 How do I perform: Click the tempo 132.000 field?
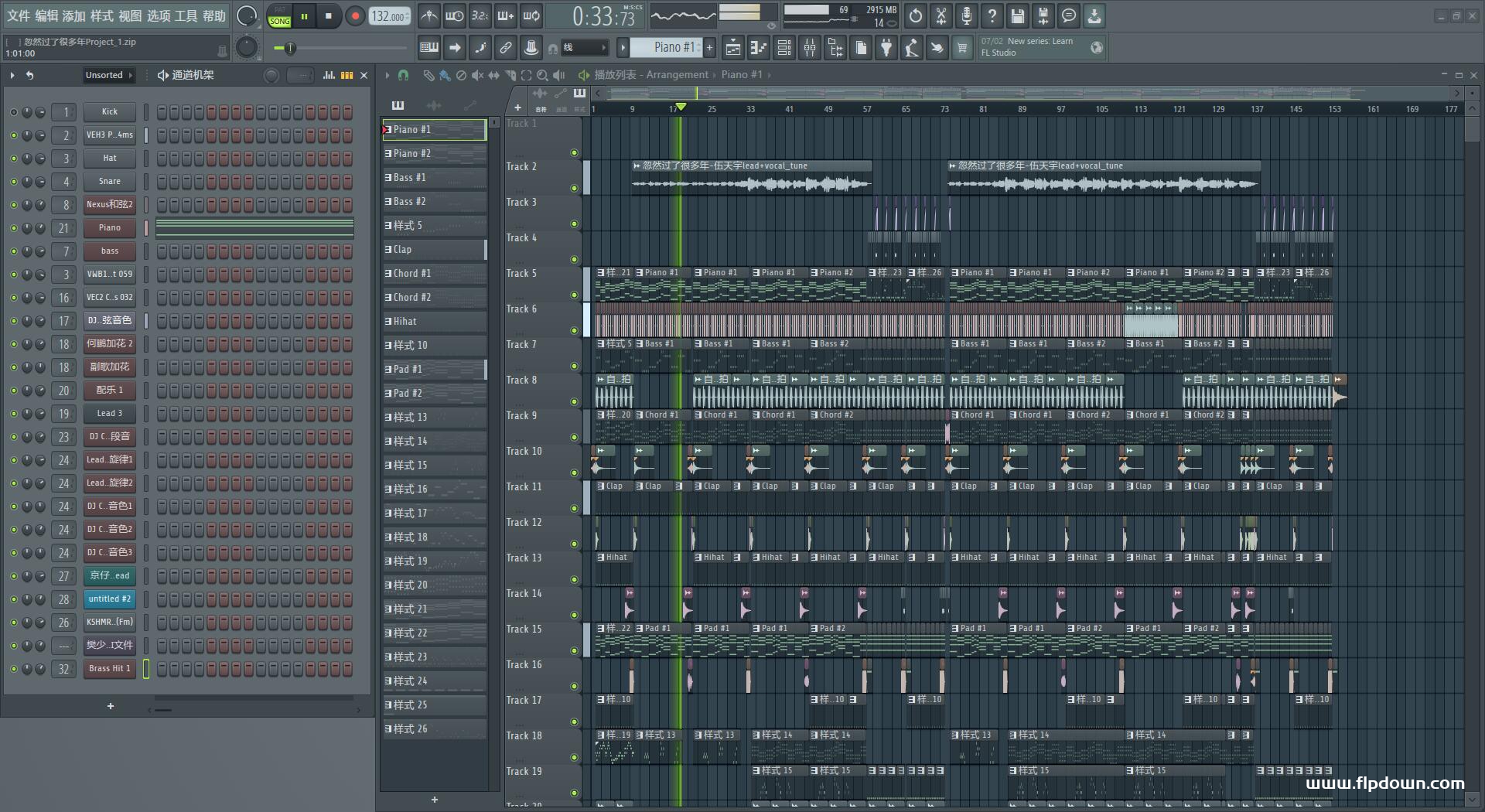388,16
